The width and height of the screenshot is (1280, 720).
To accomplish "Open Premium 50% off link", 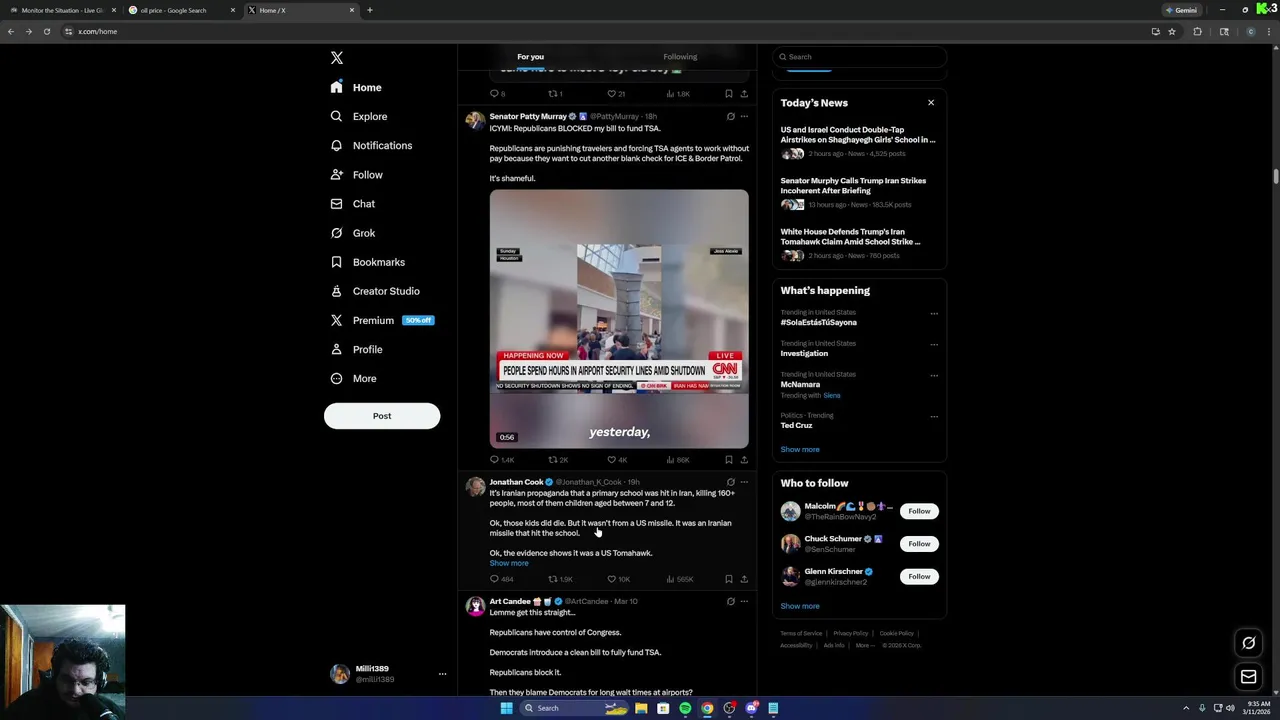I will tap(381, 320).
